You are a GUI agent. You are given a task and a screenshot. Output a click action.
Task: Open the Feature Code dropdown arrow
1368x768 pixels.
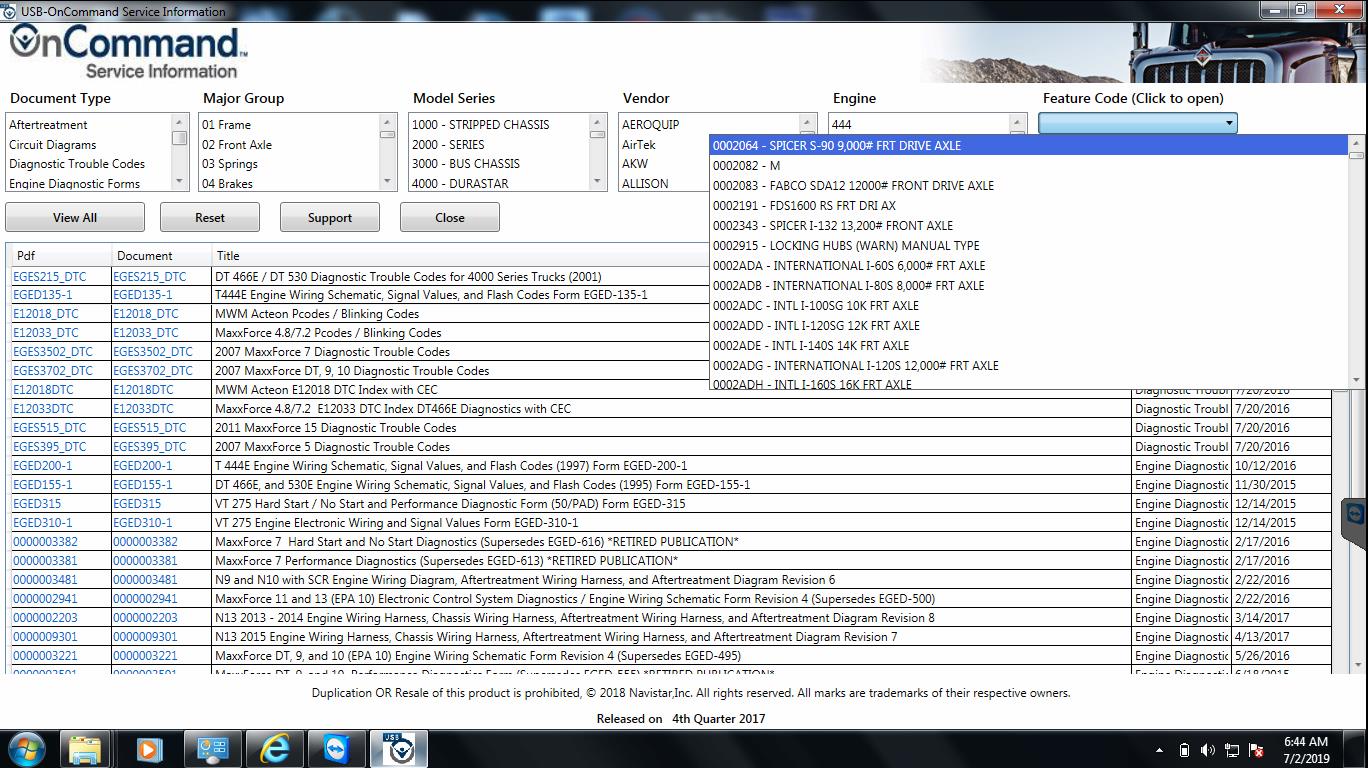pos(1228,123)
